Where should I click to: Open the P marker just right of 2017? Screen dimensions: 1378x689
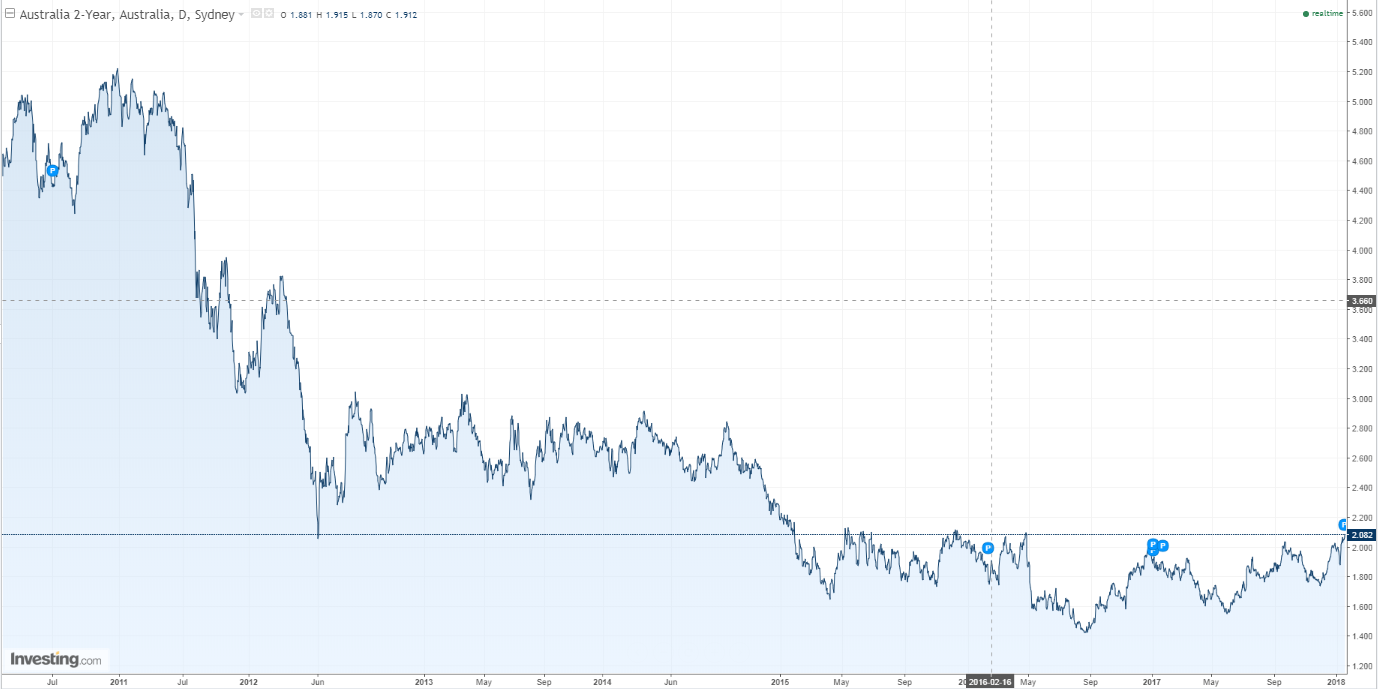click(x=1163, y=545)
